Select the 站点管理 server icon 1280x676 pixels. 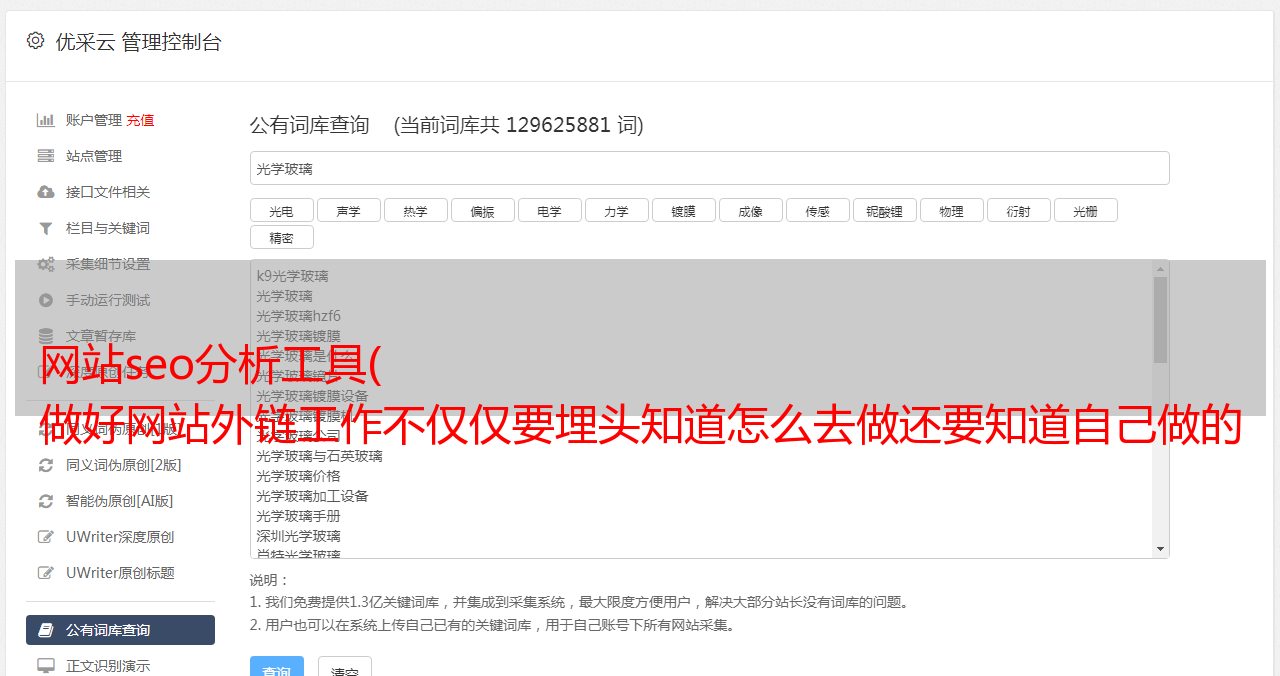46,156
